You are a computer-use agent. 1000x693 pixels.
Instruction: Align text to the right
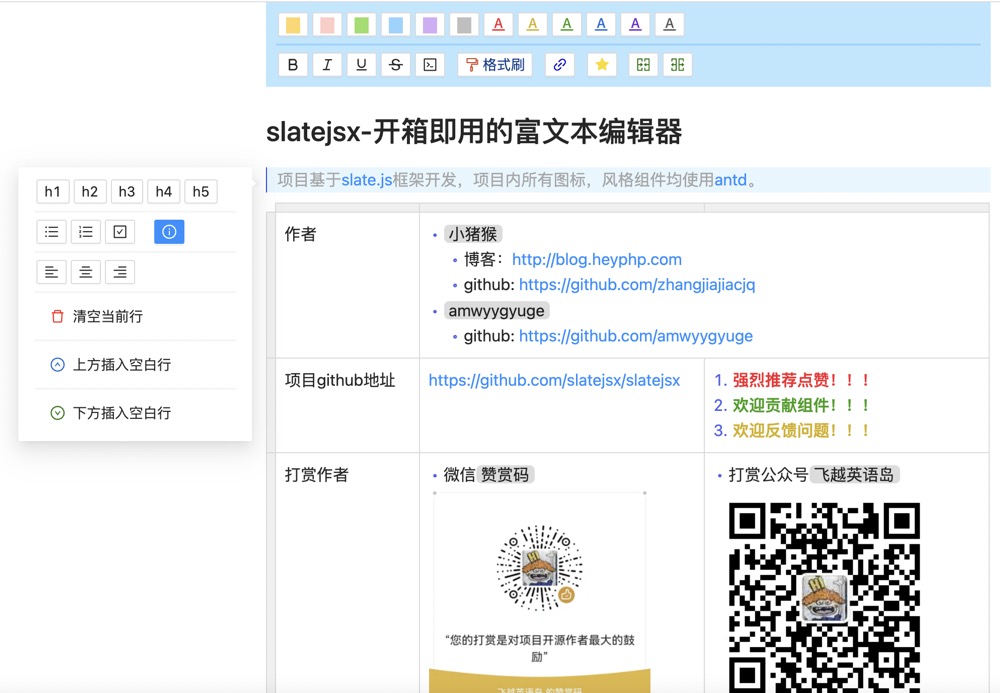click(120, 272)
